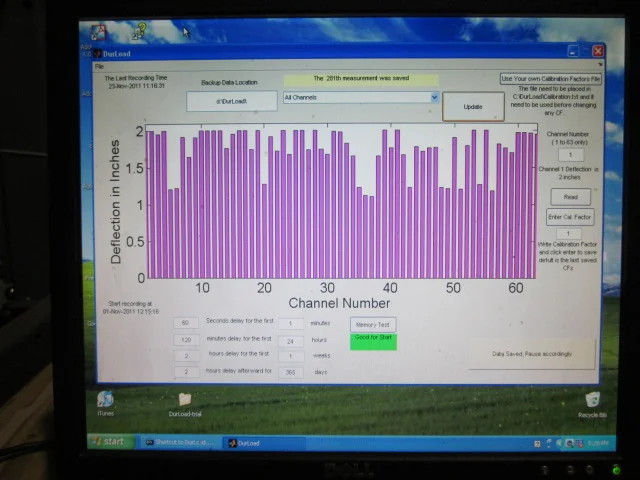Click the 120 minutes delay field

187,340
